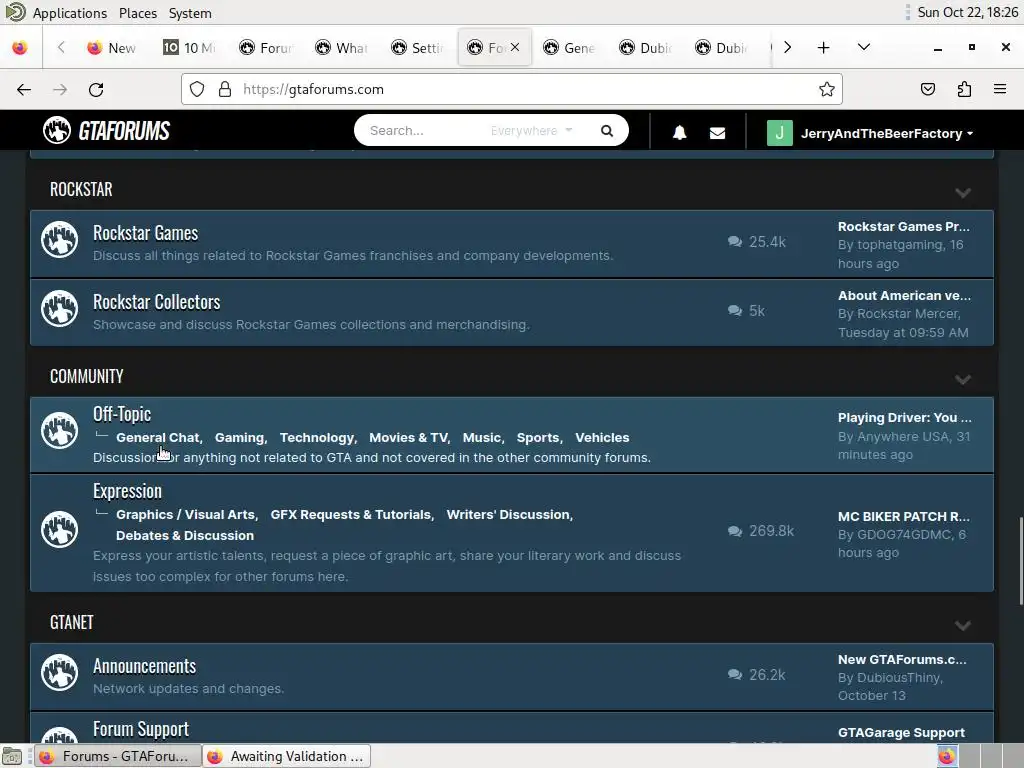This screenshot has height=768, width=1024.
Task: Click the Announcements forum icon
Action: tap(59, 673)
